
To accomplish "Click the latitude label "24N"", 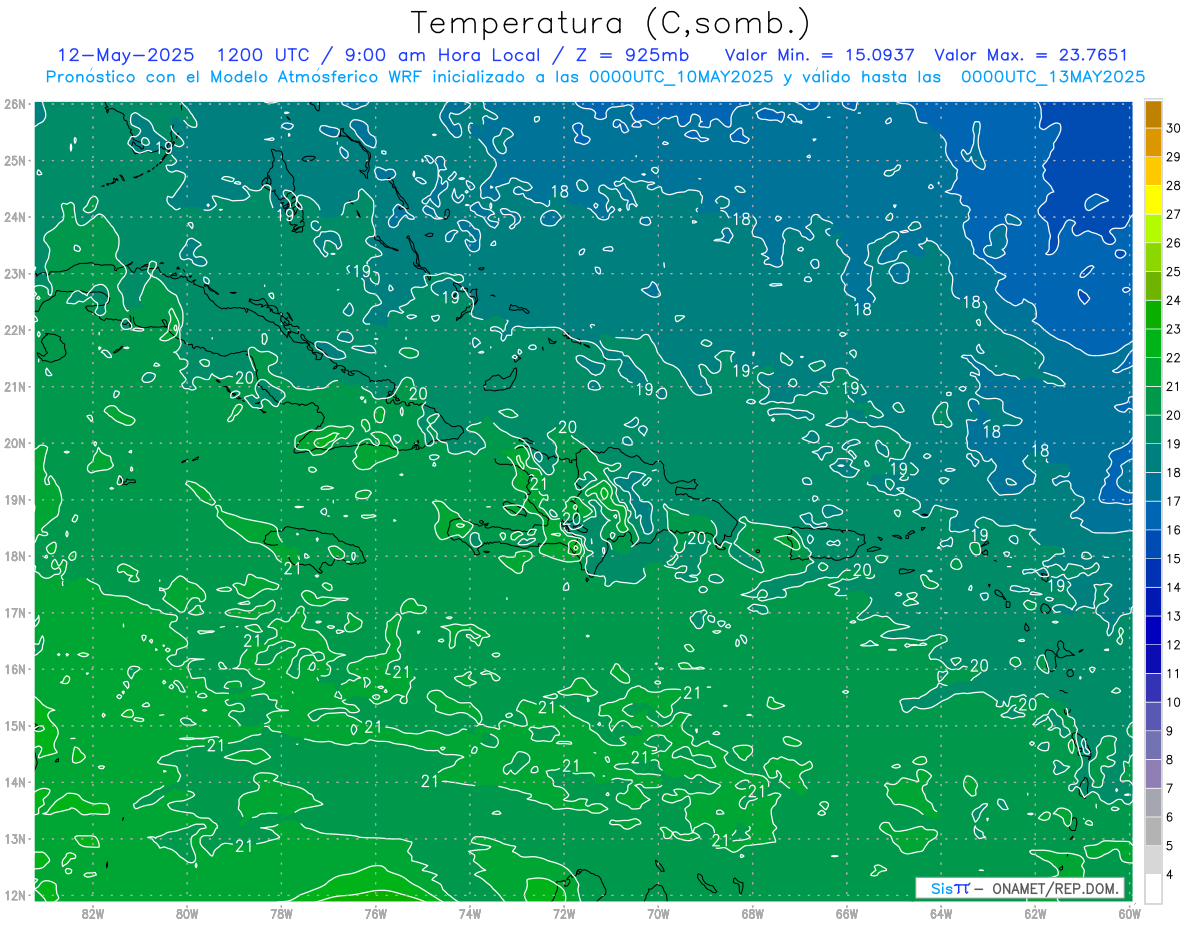I will pyautogui.click(x=14, y=217).
